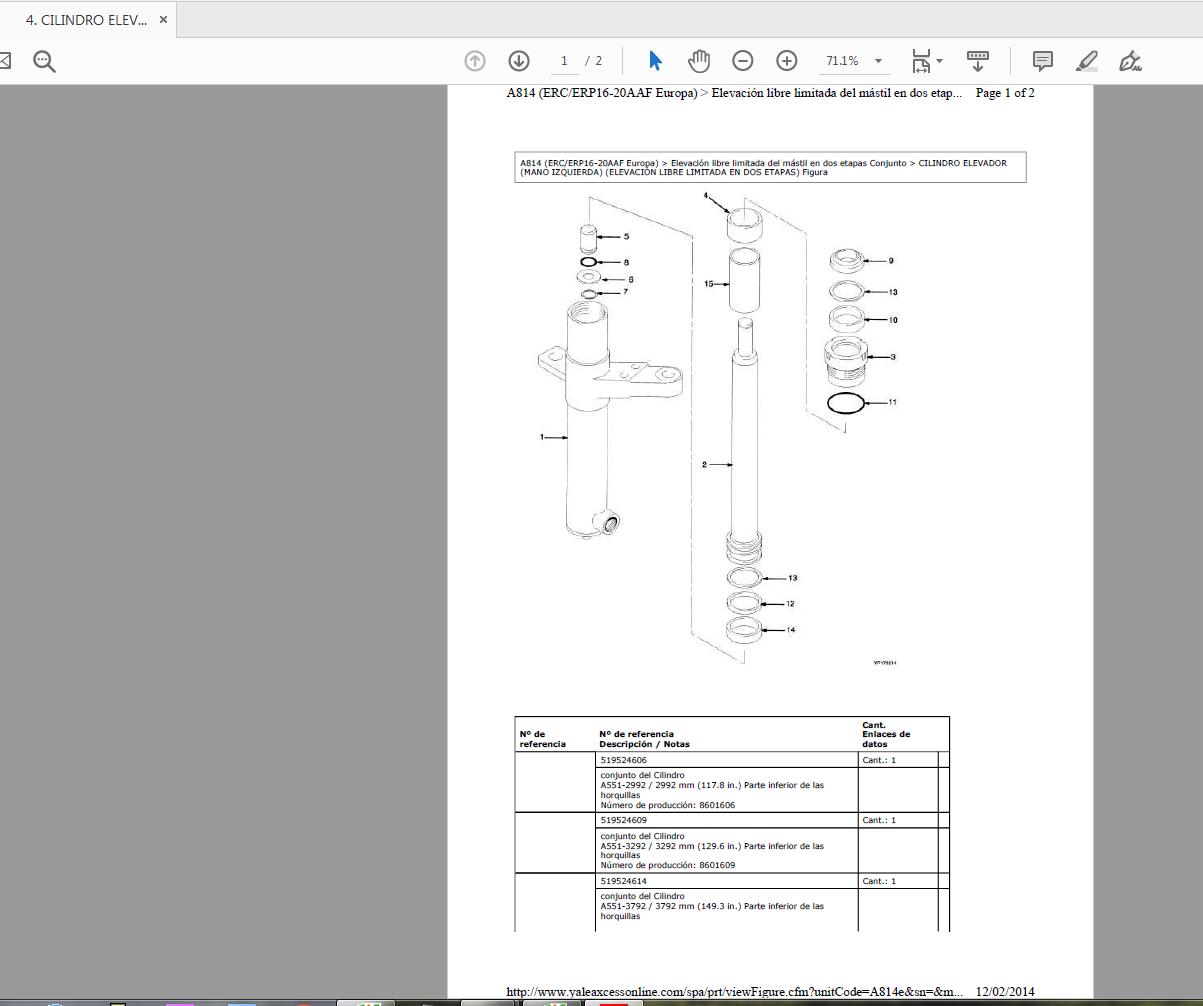This screenshot has height=1006, width=1203.
Task: Toggle the page display mode icon
Action: (x=922, y=60)
